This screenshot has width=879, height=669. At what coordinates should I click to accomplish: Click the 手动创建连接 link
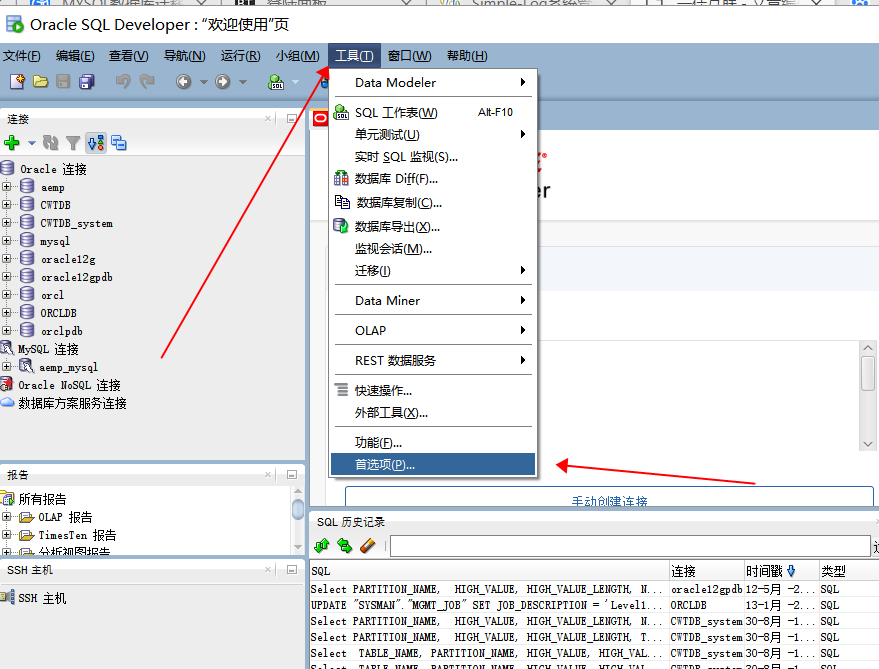point(609,501)
